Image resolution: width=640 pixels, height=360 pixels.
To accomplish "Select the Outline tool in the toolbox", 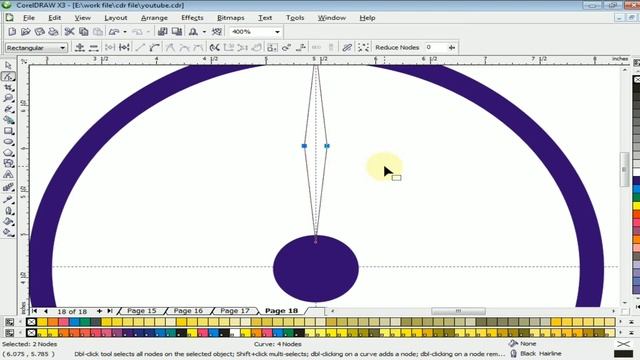I will point(8,211).
